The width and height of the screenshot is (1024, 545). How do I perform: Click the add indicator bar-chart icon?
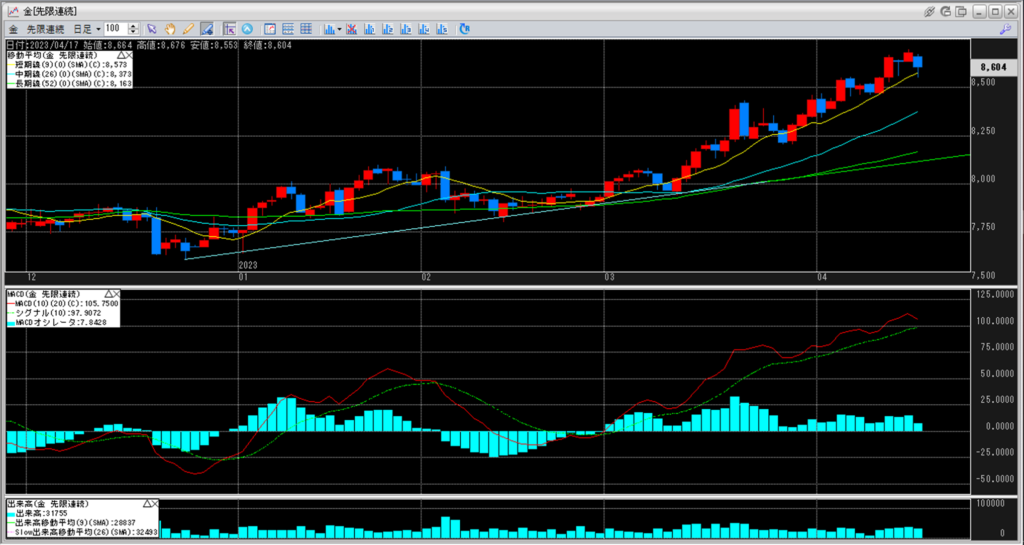330,29
